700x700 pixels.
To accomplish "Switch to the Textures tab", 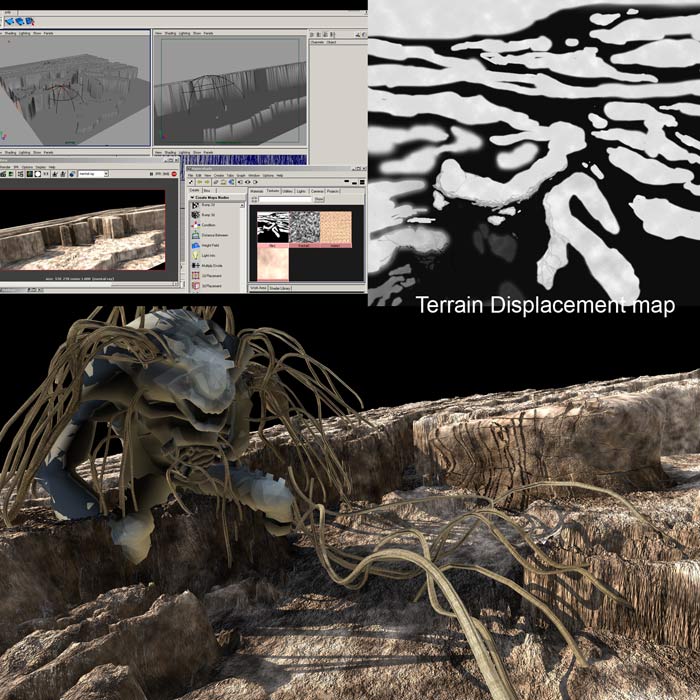I will click(272, 190).
